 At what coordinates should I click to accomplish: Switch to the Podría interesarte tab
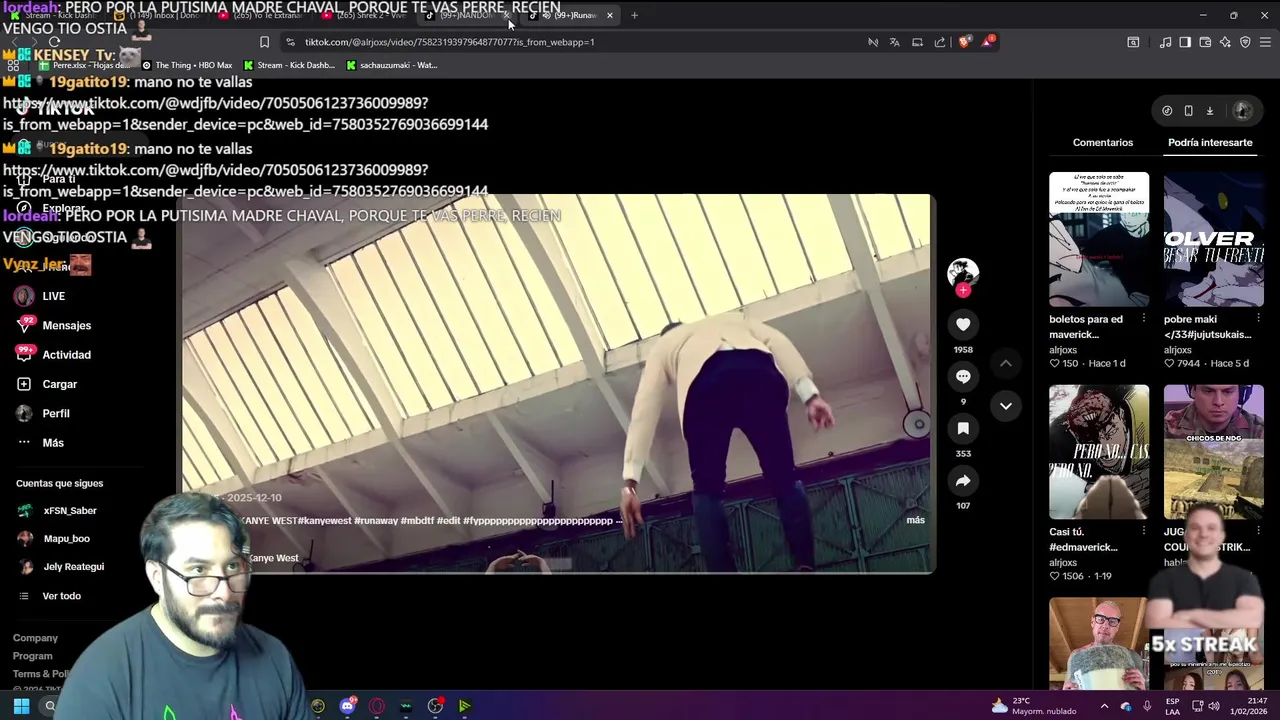(x=1210, y=143)
